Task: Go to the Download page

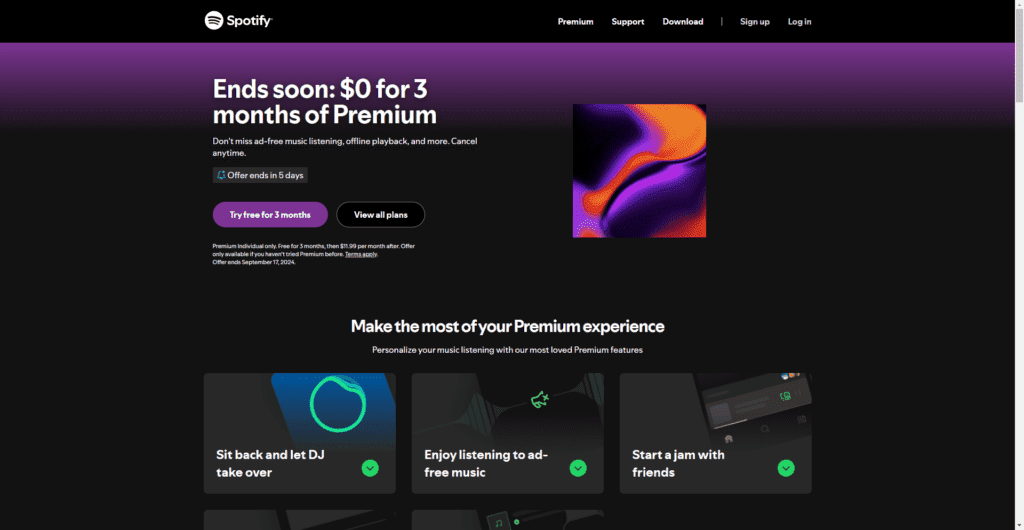Action: pos(682,22)
